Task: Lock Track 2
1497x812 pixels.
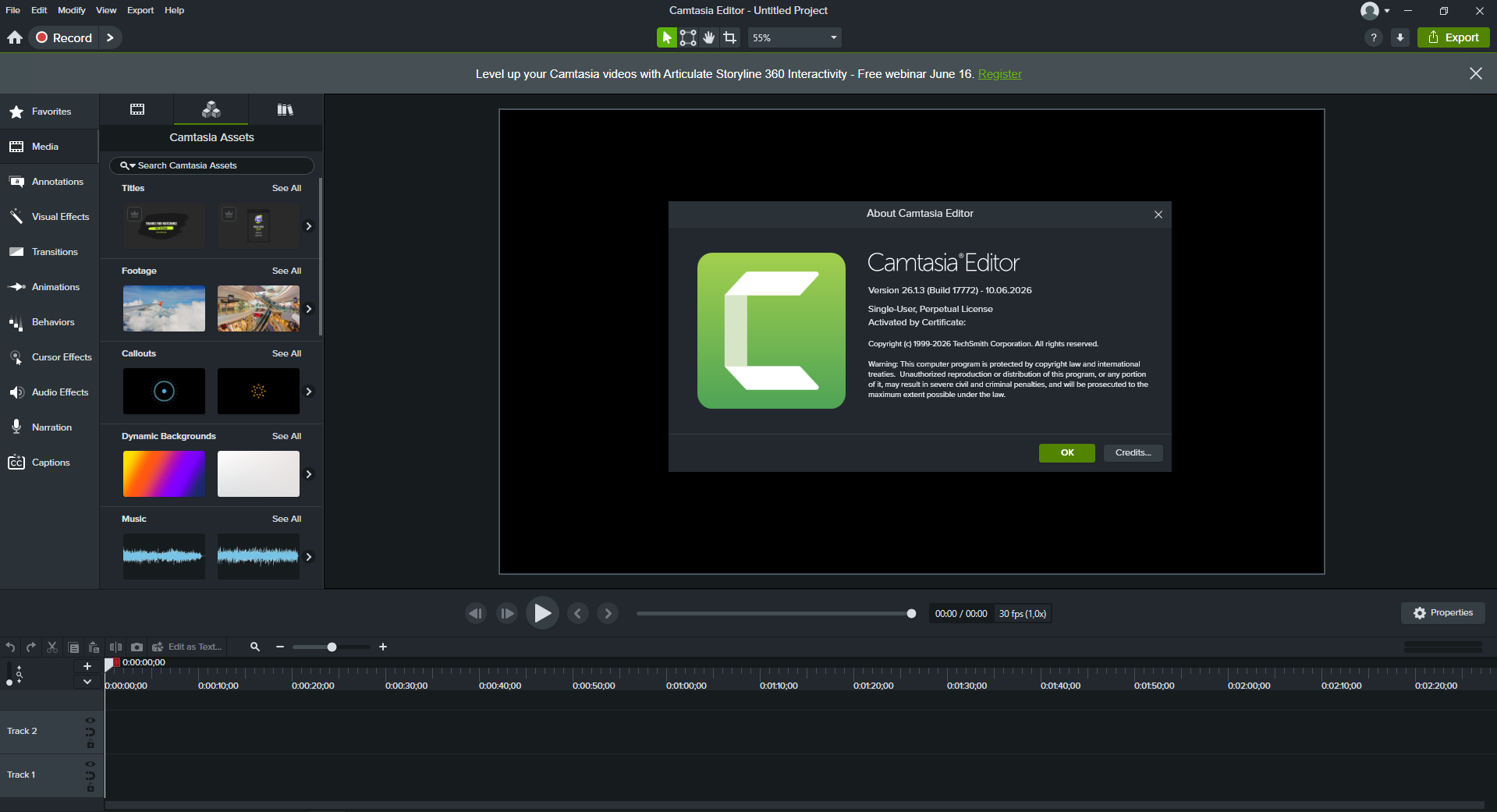Action: [90, 744]
